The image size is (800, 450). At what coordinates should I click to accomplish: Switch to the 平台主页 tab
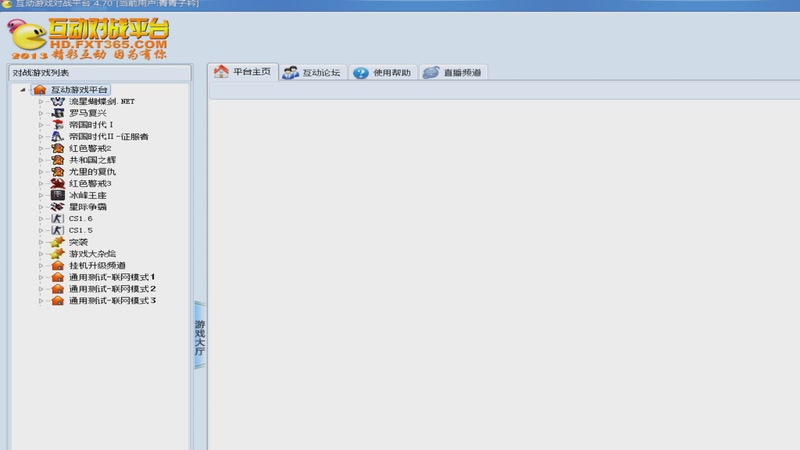[243, 72]
